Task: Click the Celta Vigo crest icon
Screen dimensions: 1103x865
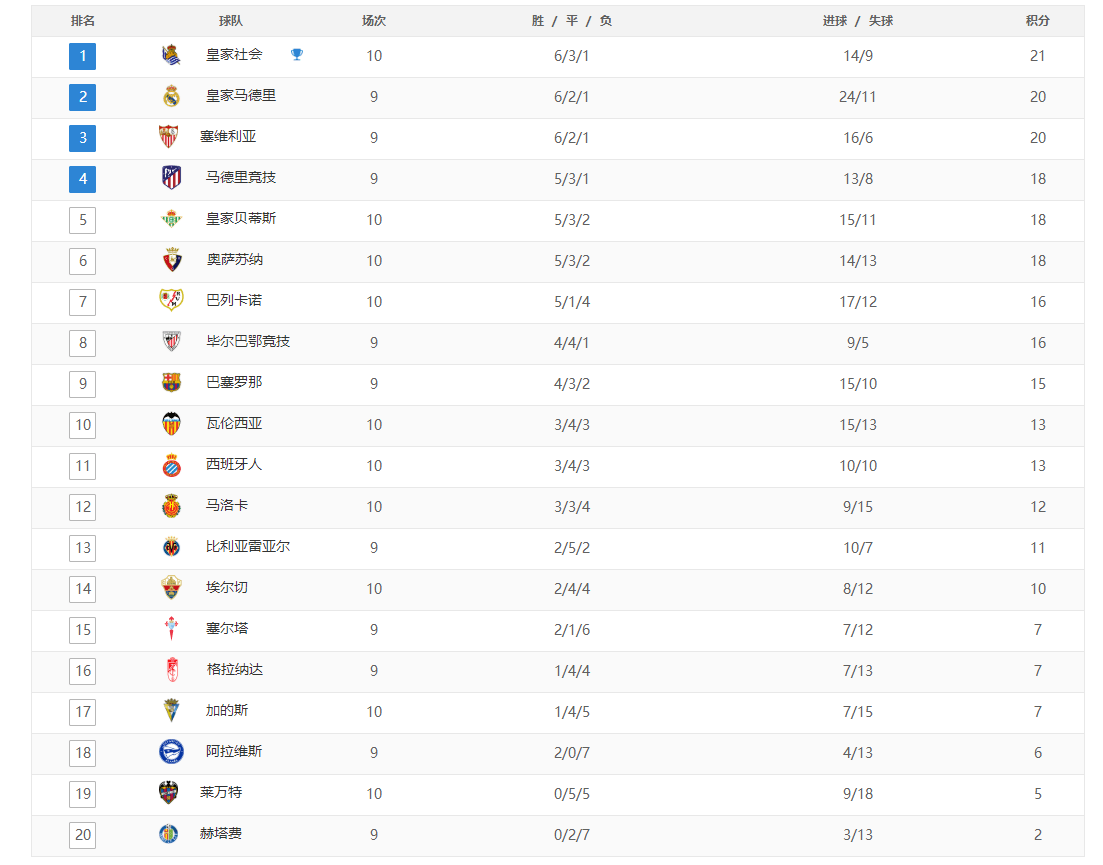Action: 171,628
